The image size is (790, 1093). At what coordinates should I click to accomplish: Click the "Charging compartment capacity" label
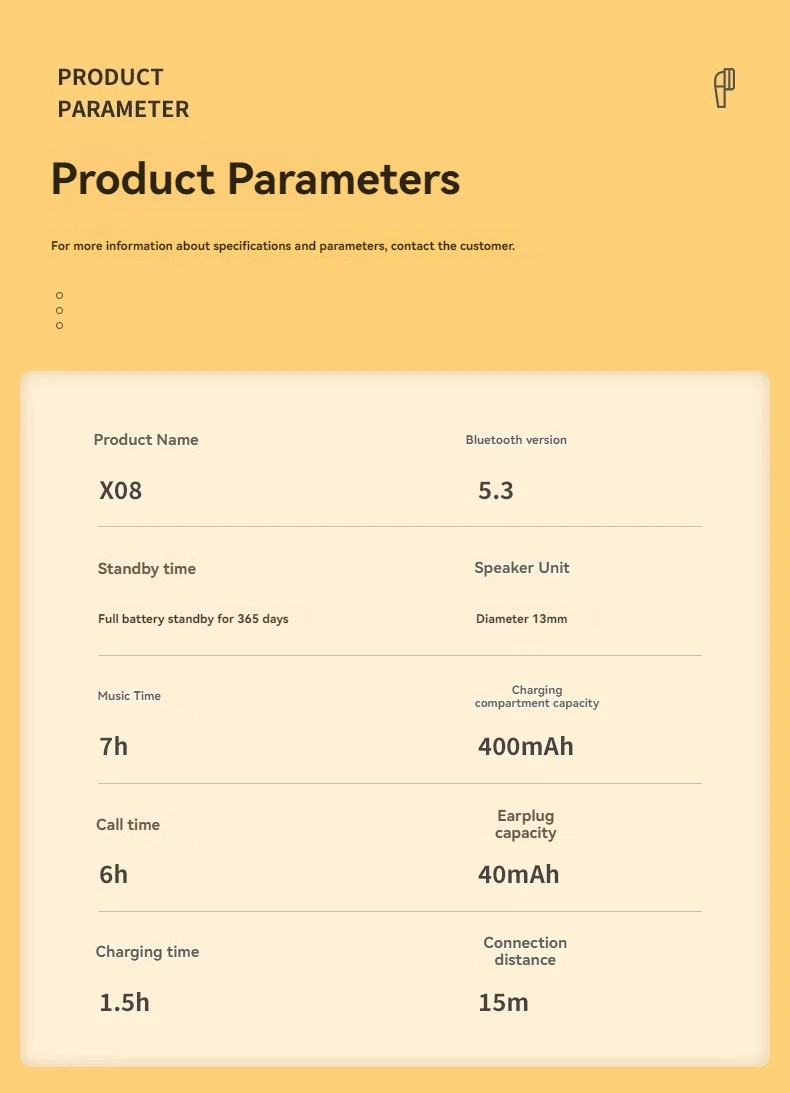pyautogui.click(x=537, y=697)
